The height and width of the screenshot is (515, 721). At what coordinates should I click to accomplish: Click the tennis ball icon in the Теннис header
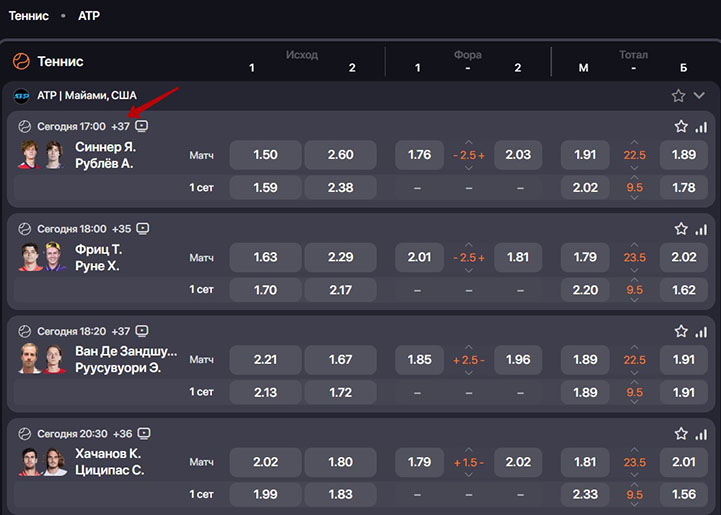click(x=21, y=61)
